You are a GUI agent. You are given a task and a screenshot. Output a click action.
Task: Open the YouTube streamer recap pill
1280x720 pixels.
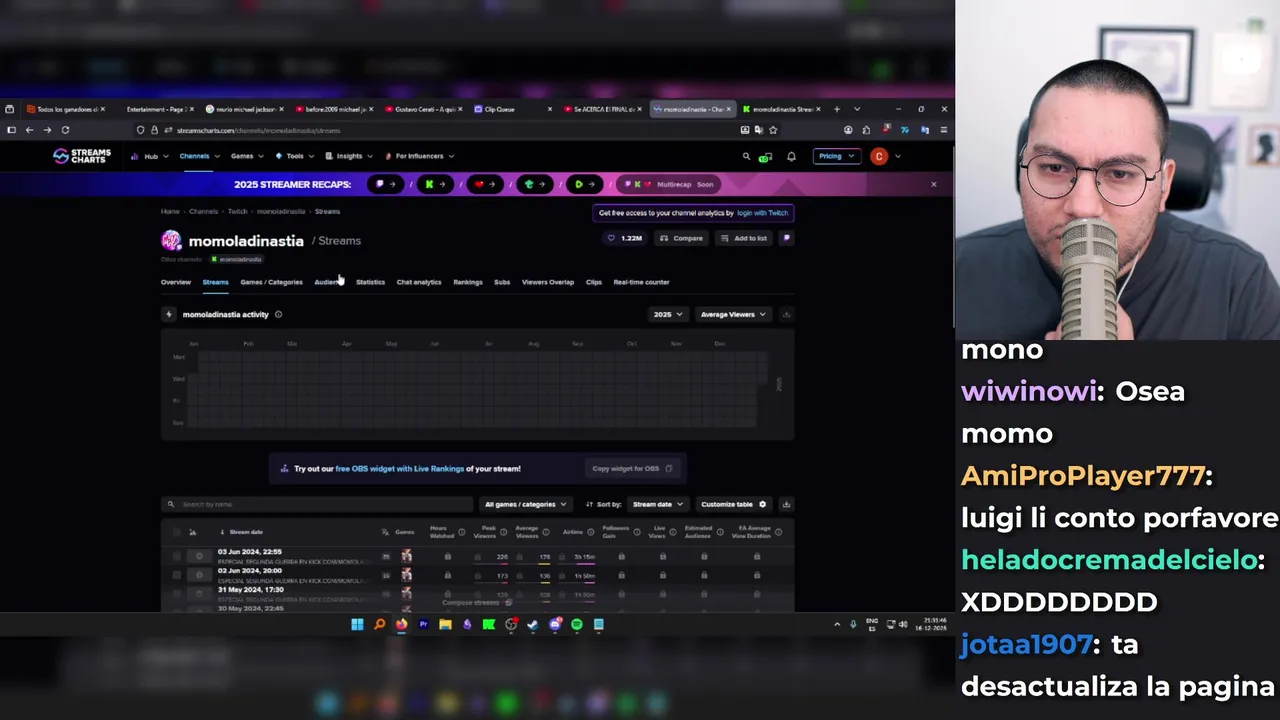pos(485,184)
